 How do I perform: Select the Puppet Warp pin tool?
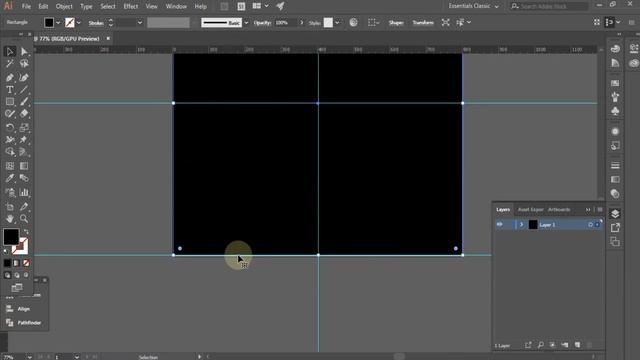tap(24, 140)
